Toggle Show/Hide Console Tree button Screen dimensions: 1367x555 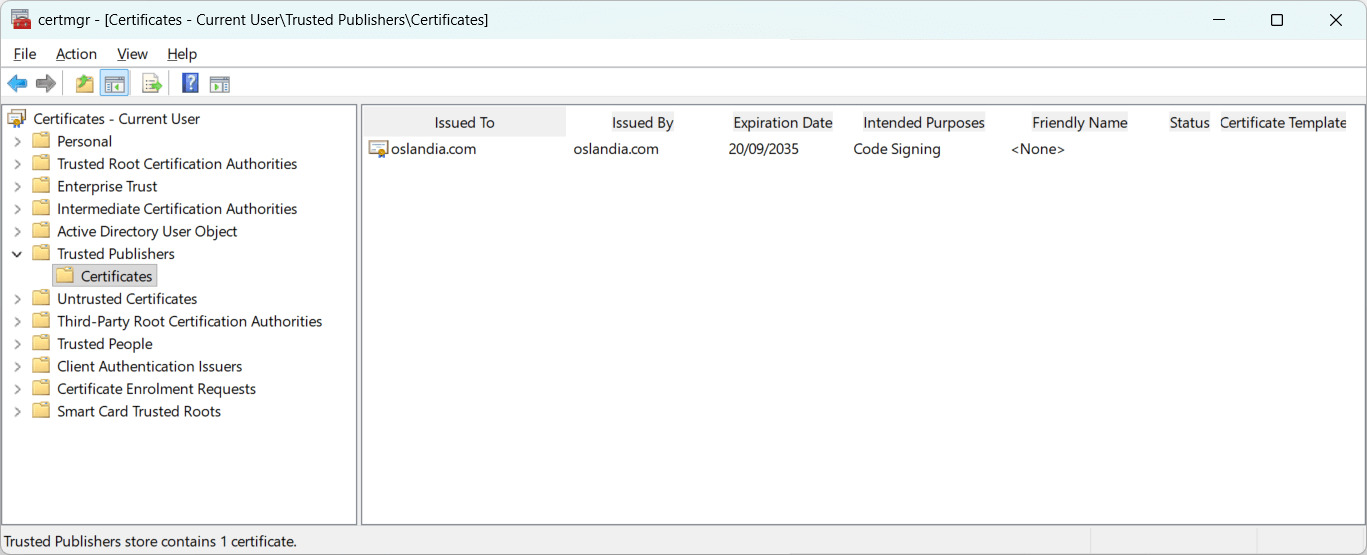pos(114,84)
